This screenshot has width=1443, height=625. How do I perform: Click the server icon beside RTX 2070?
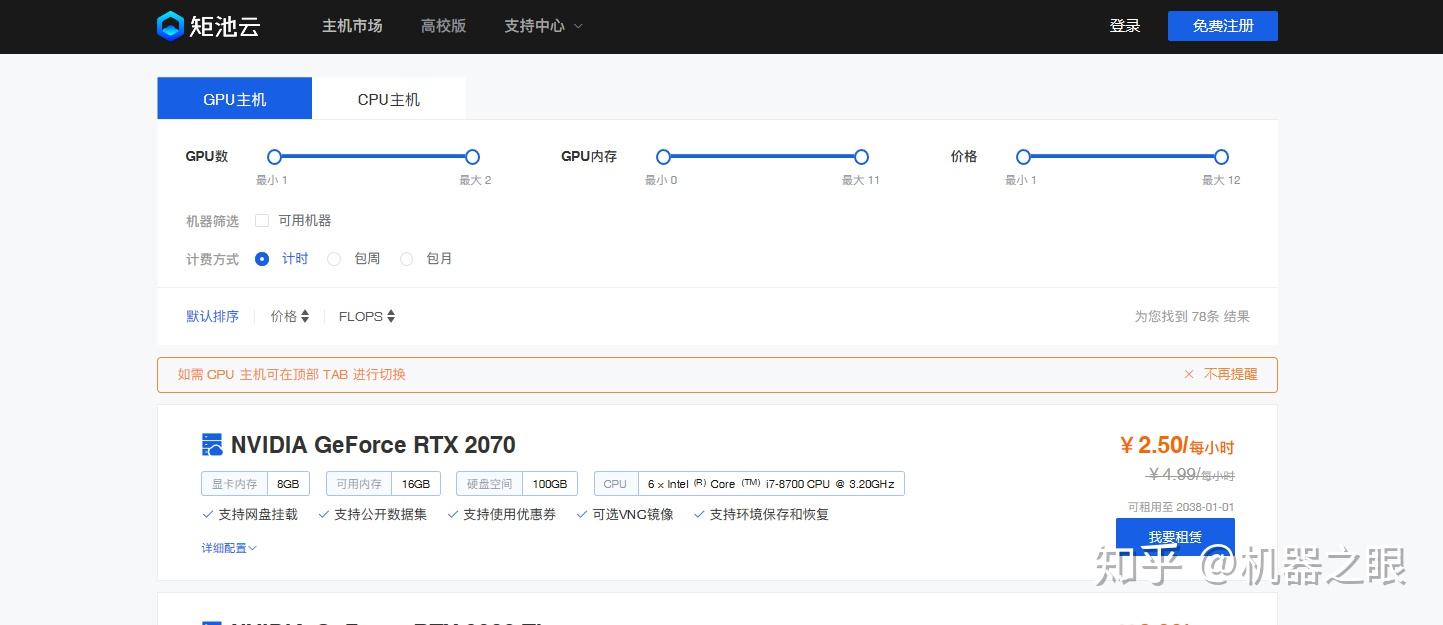pyautogui.click(x=212, y=445)
